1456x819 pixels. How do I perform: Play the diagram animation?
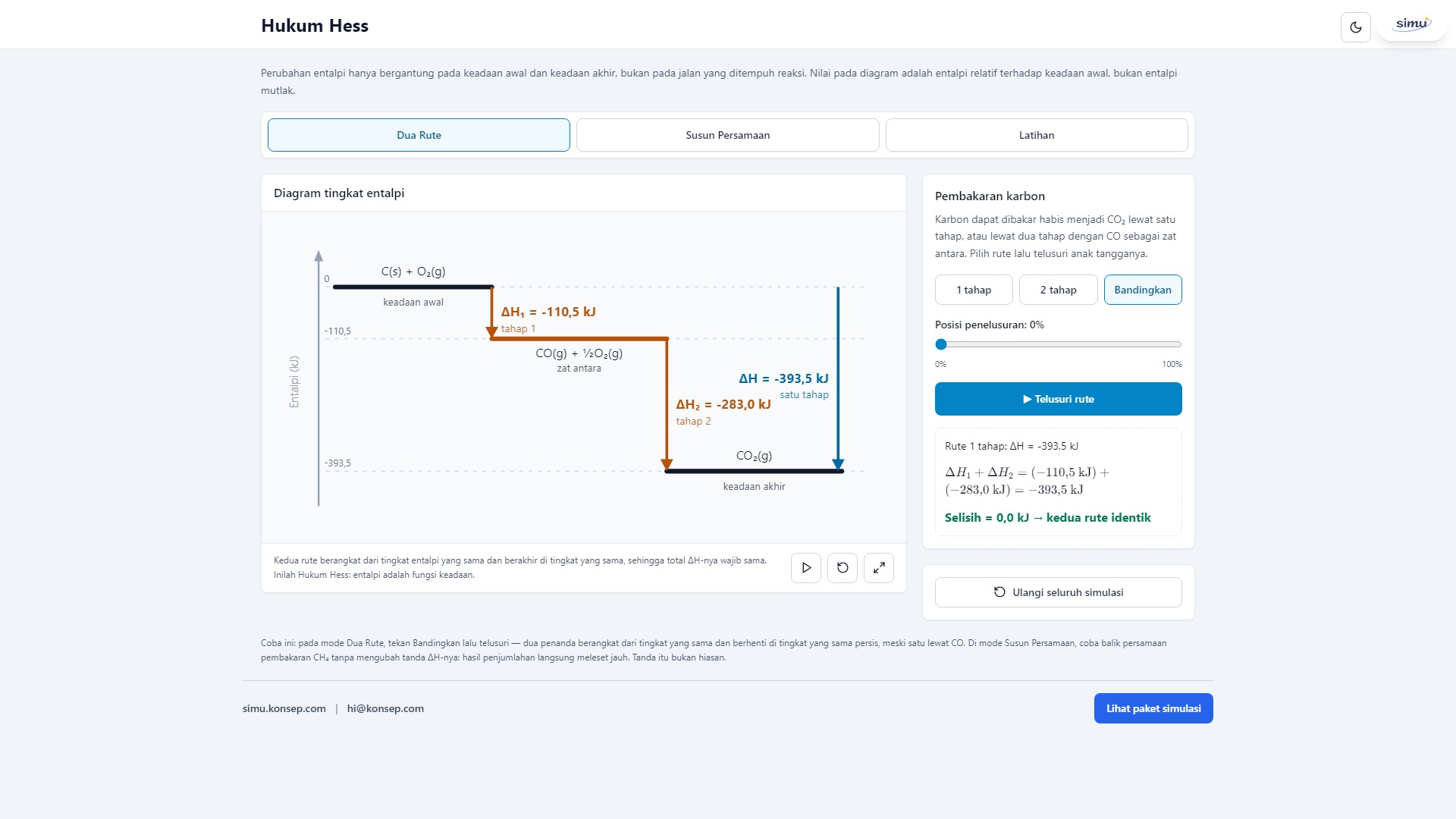[806, 567]
